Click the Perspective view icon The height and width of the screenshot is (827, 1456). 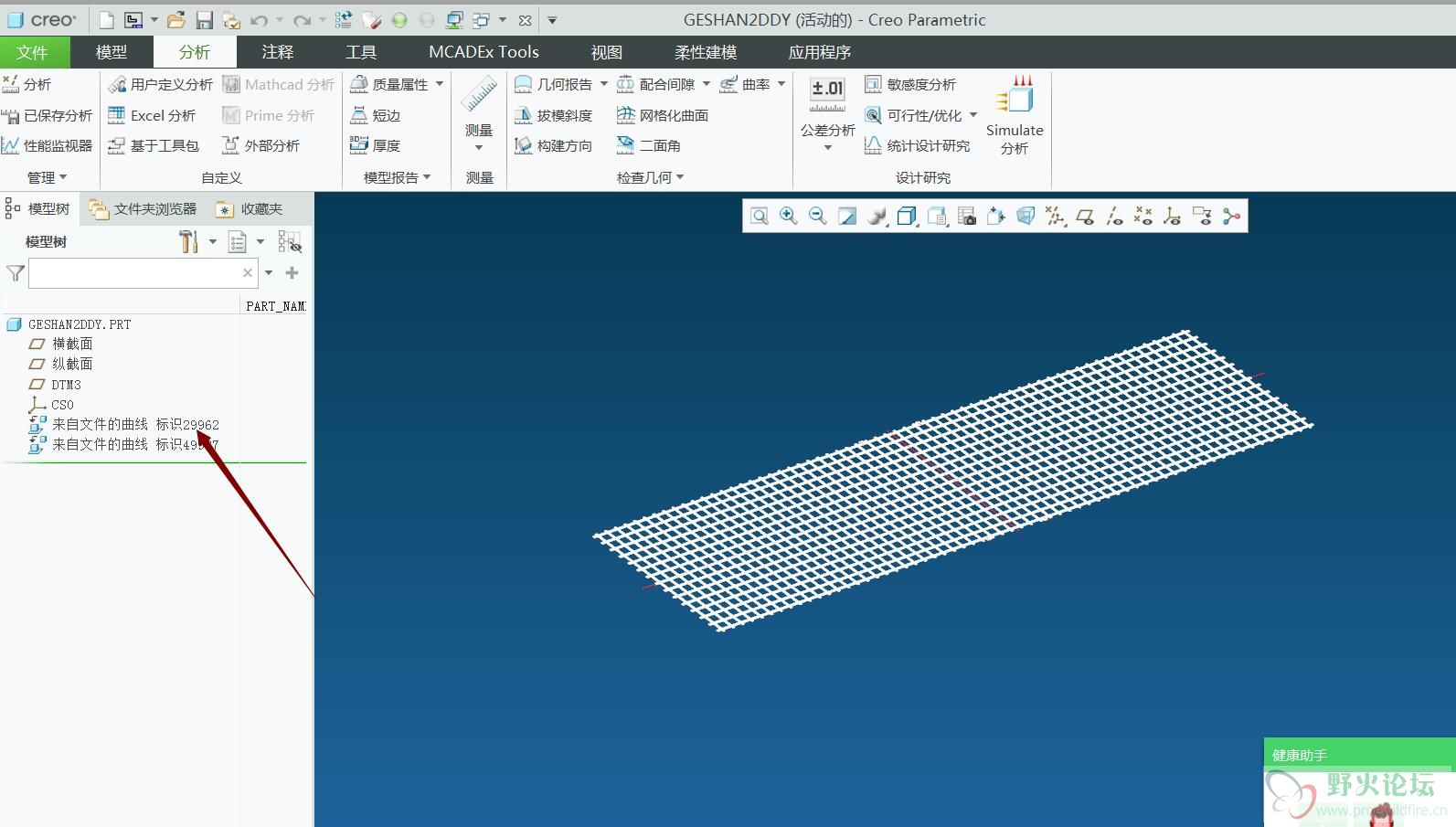pos(1026,216)
